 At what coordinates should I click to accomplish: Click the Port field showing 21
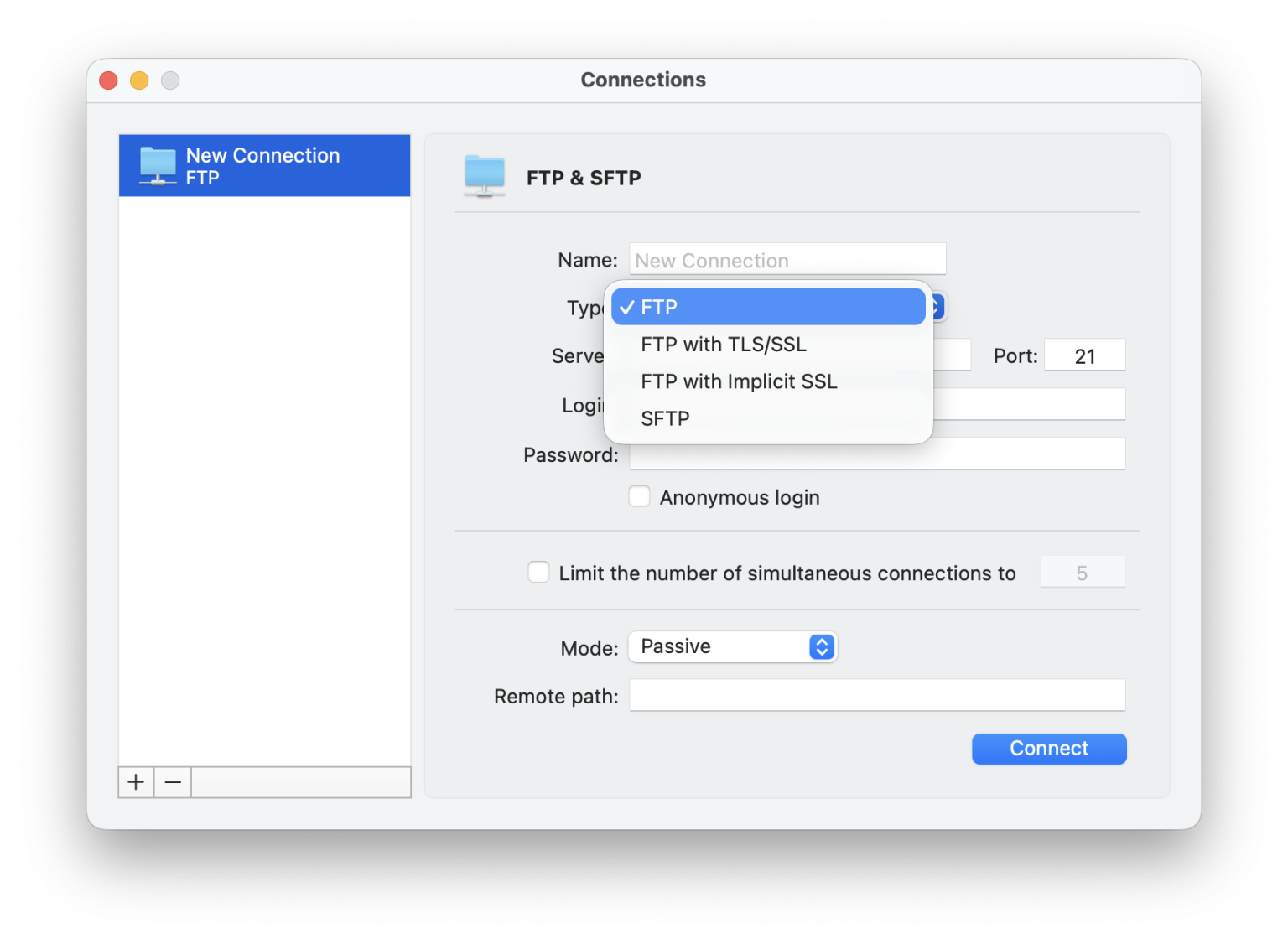(1085, 355)
